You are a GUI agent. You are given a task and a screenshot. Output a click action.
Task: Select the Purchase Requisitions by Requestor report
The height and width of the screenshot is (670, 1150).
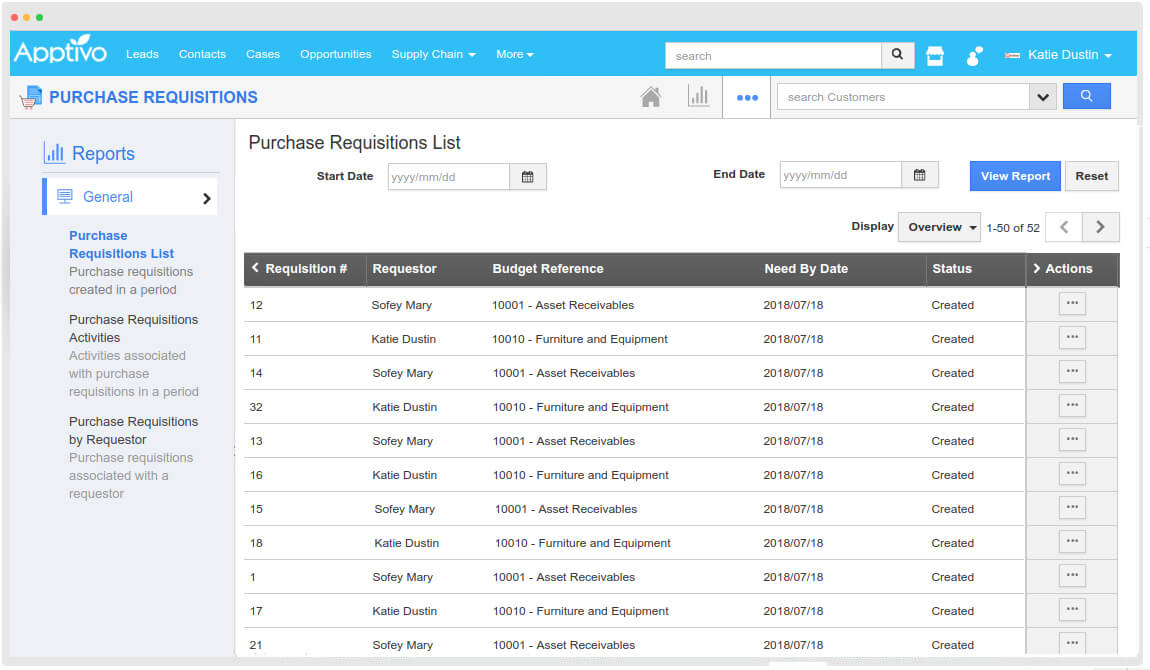coord(133,430)
